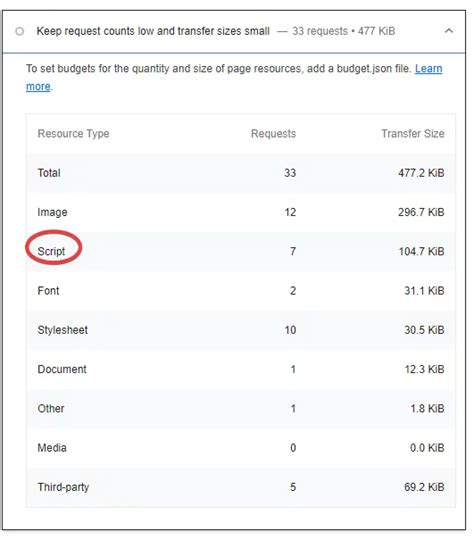This screenshot has width=474, height=540.
Task: Click the Resource Type column header
Action: (73, 134)
